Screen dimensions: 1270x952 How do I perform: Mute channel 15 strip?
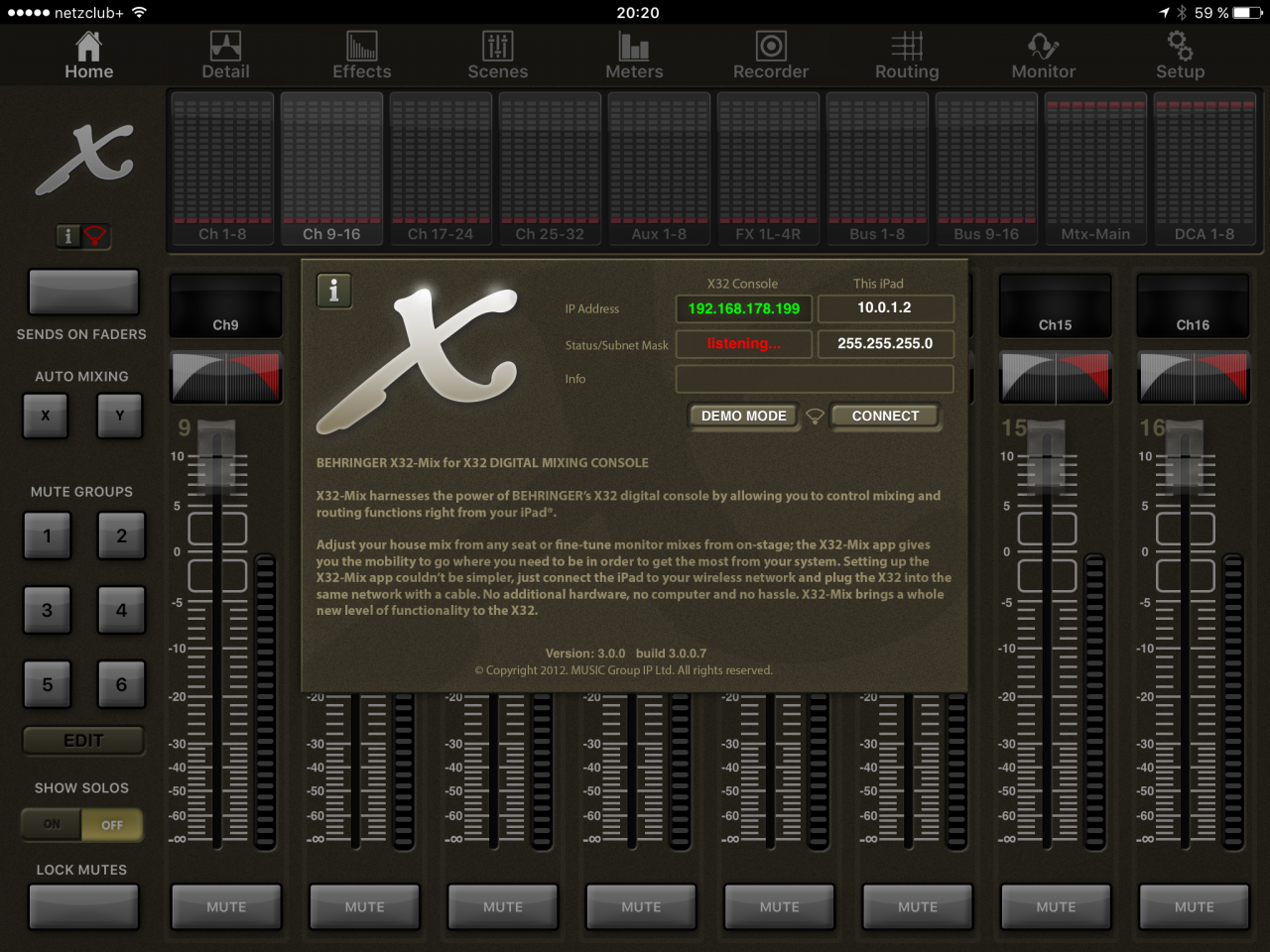[x=1056, y=906]
